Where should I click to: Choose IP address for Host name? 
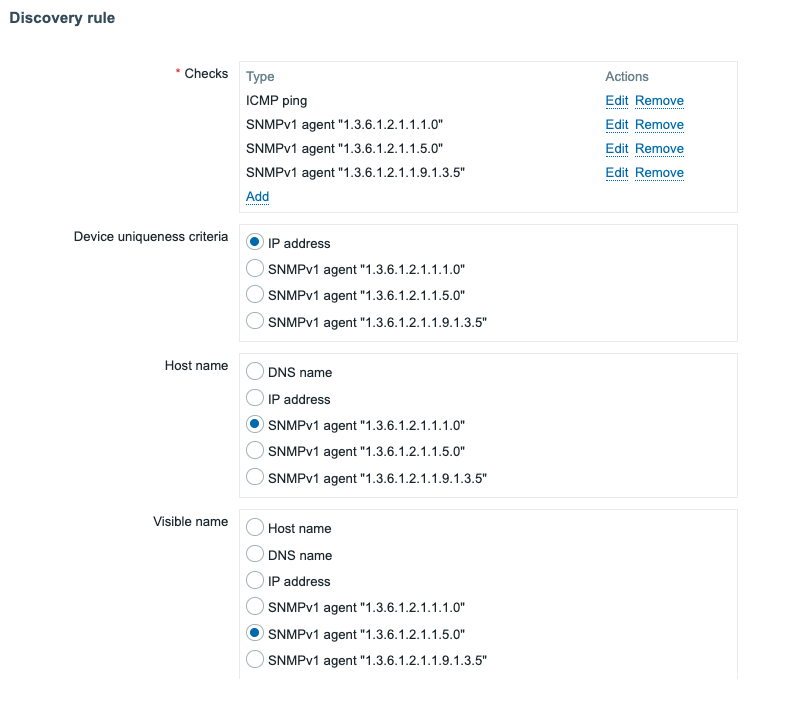[x=255, y=399]
